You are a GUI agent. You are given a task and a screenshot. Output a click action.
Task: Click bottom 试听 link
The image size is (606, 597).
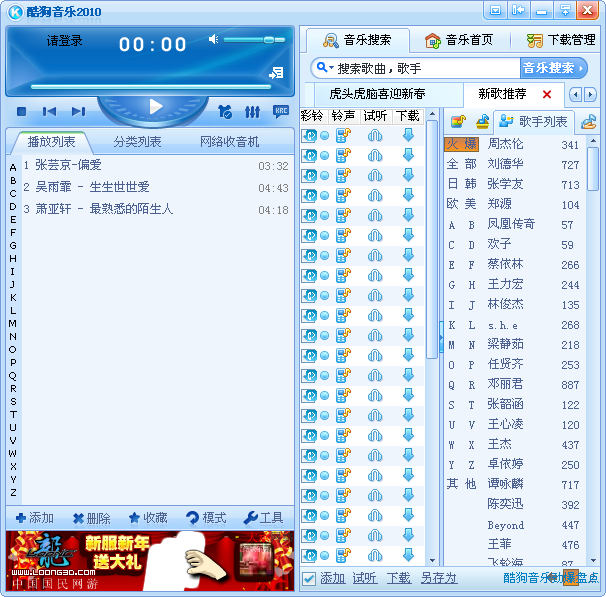pyautogui.click(x=364, y=578)
